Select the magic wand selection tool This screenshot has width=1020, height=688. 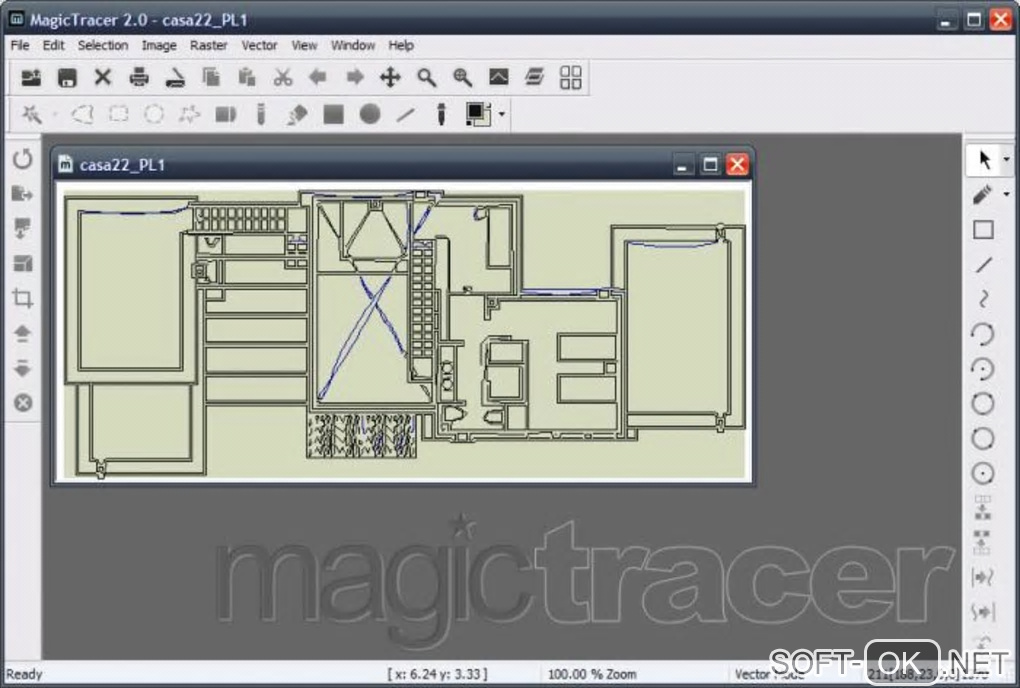pos(31,114)
